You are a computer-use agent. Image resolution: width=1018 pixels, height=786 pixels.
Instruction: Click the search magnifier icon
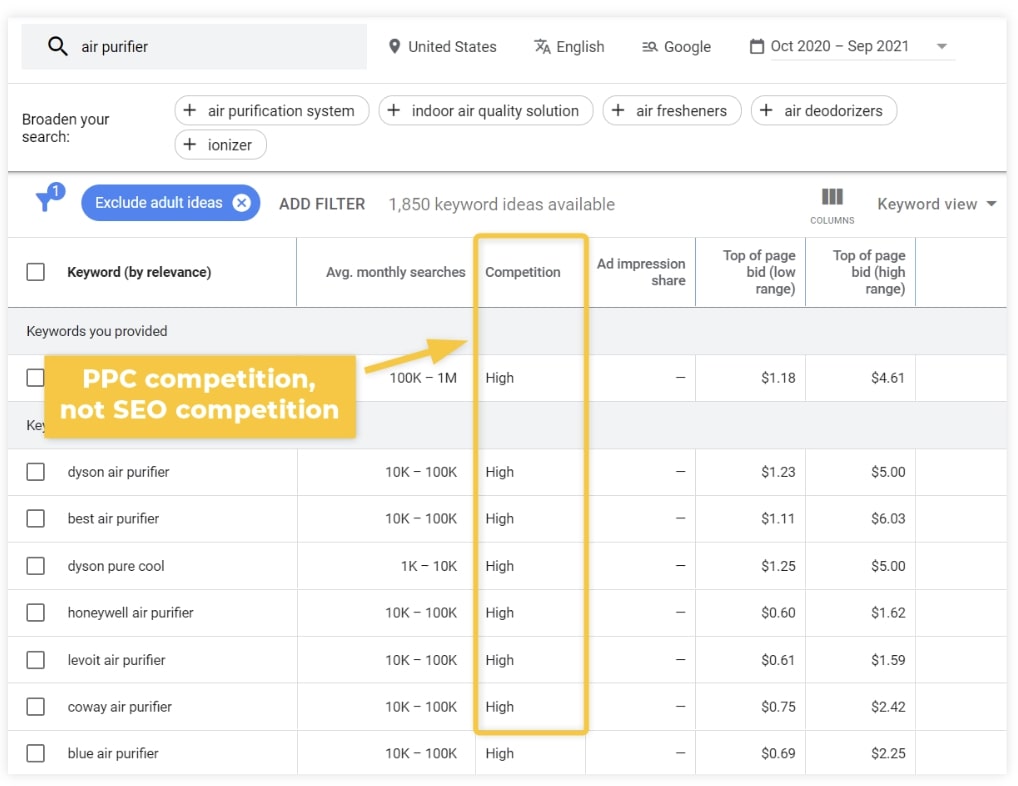[x=57, y=46]
